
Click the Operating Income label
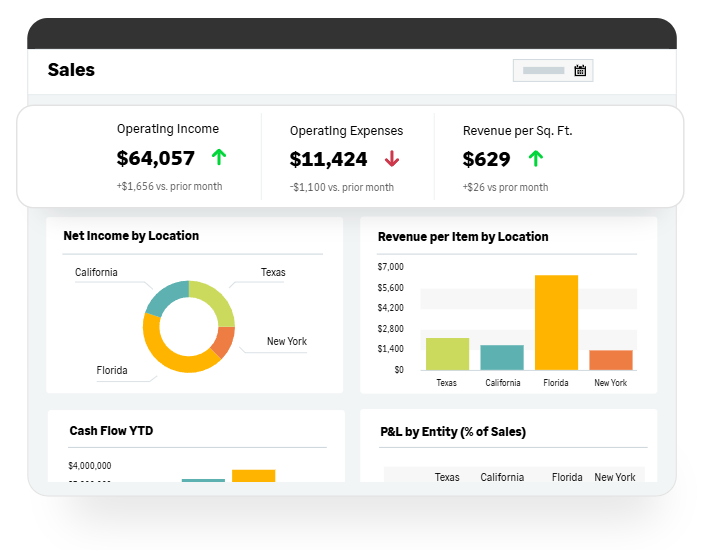168,129
